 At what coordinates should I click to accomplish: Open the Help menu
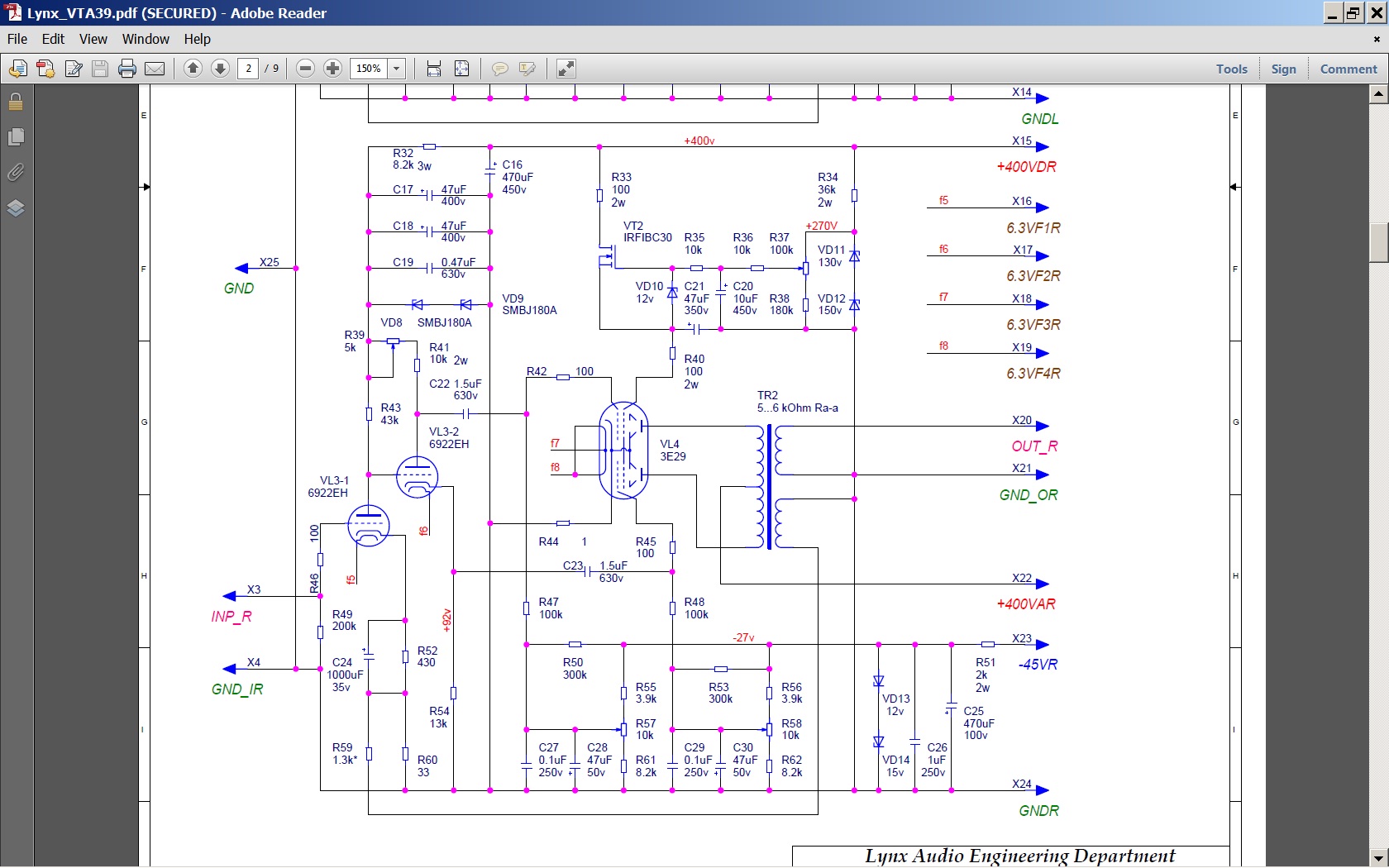(x=197, y=39)
